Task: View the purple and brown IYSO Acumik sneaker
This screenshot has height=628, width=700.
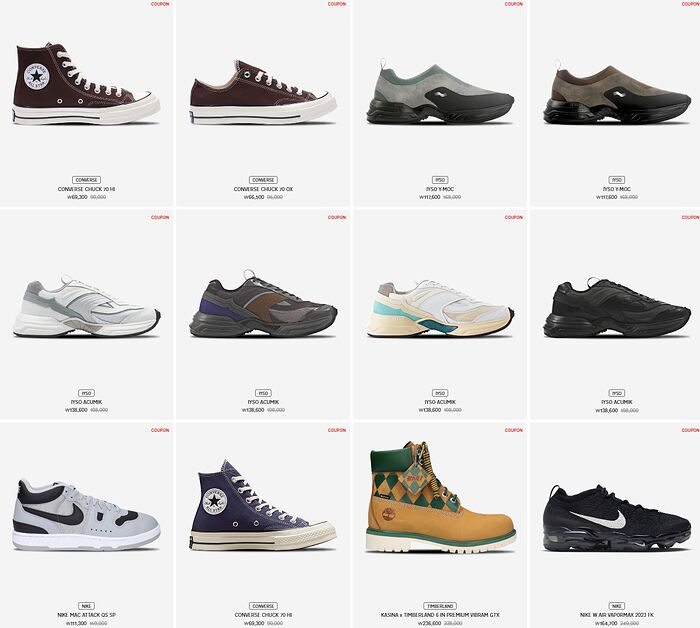Action: (263, 304)
